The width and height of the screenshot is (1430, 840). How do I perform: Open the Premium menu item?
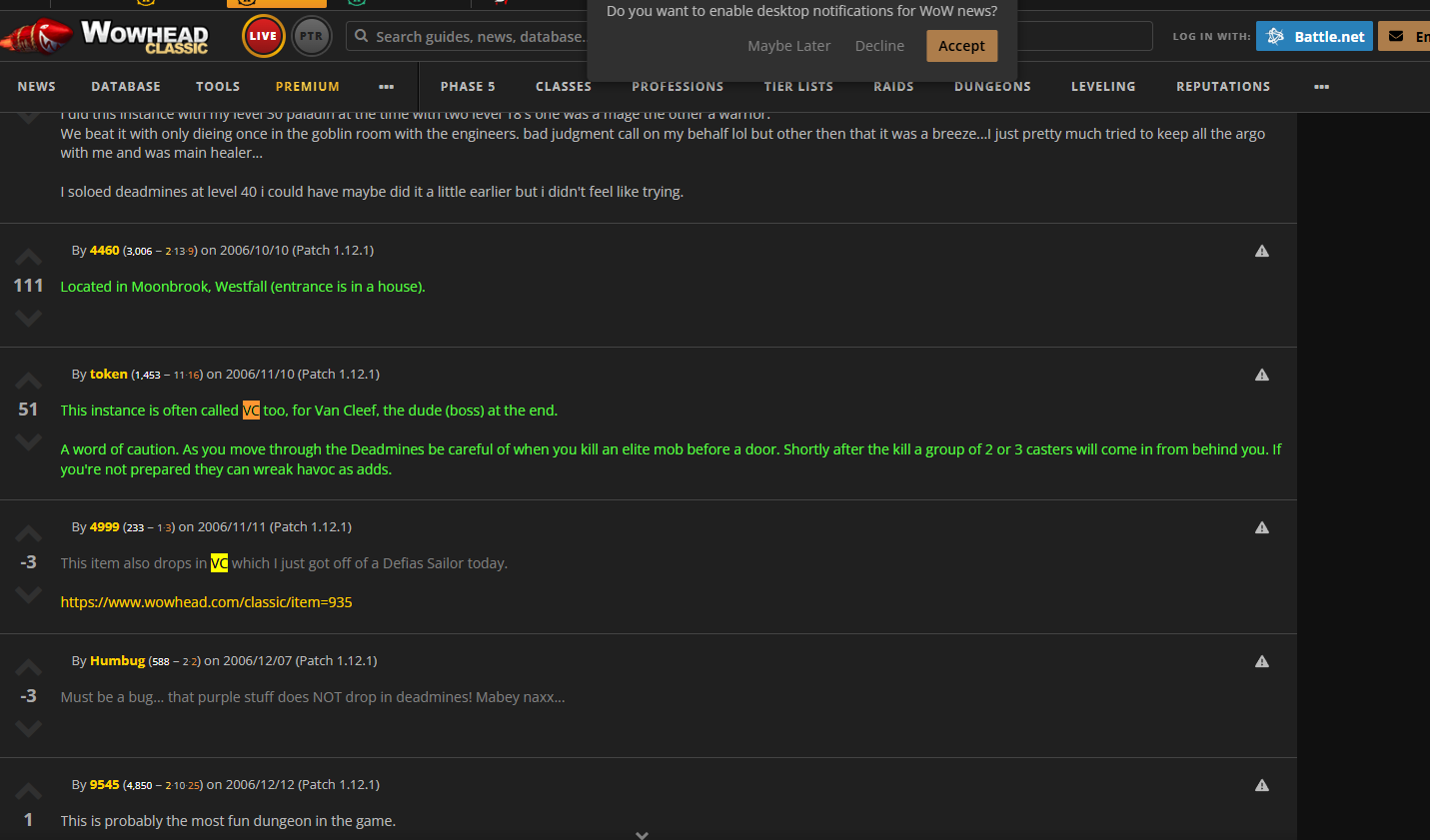point(308,87)
